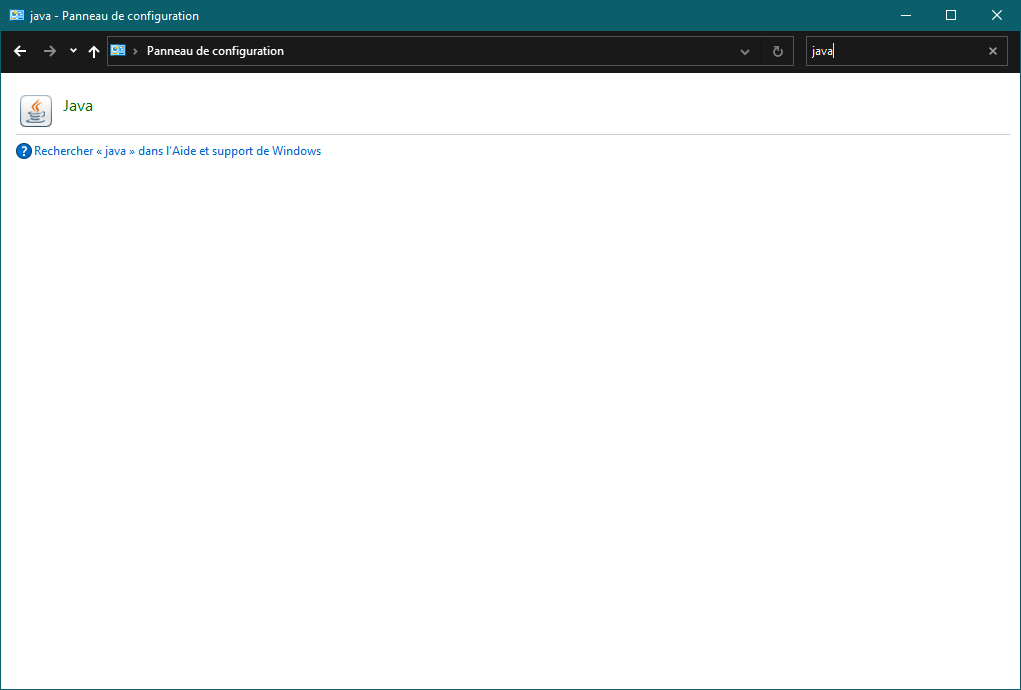Viewport: 1021px width, 690px height.
Task: Open the recent locations dropdown
Action: (73, 51)
